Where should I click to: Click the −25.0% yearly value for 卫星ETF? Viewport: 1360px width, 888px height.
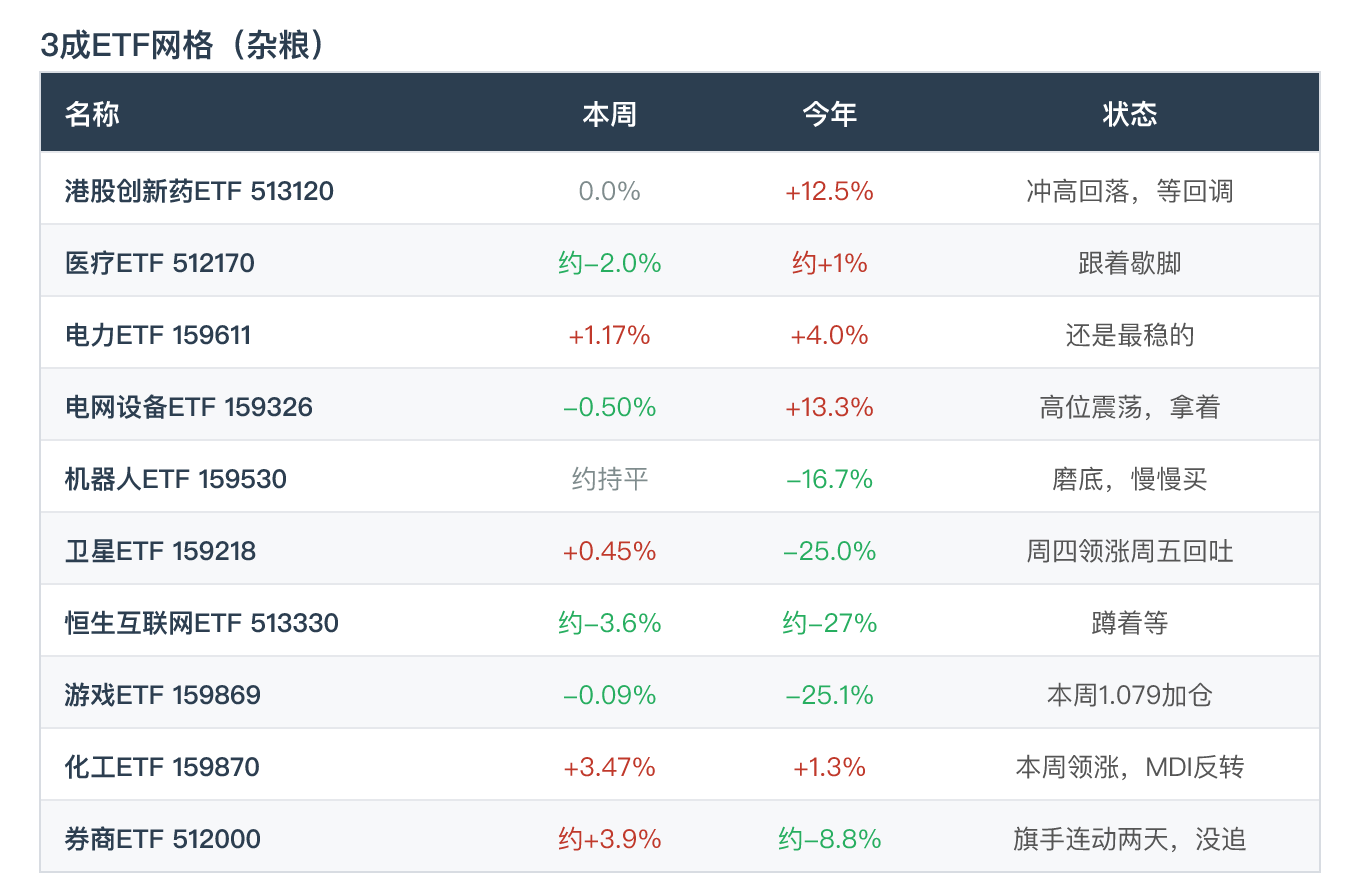829,551
